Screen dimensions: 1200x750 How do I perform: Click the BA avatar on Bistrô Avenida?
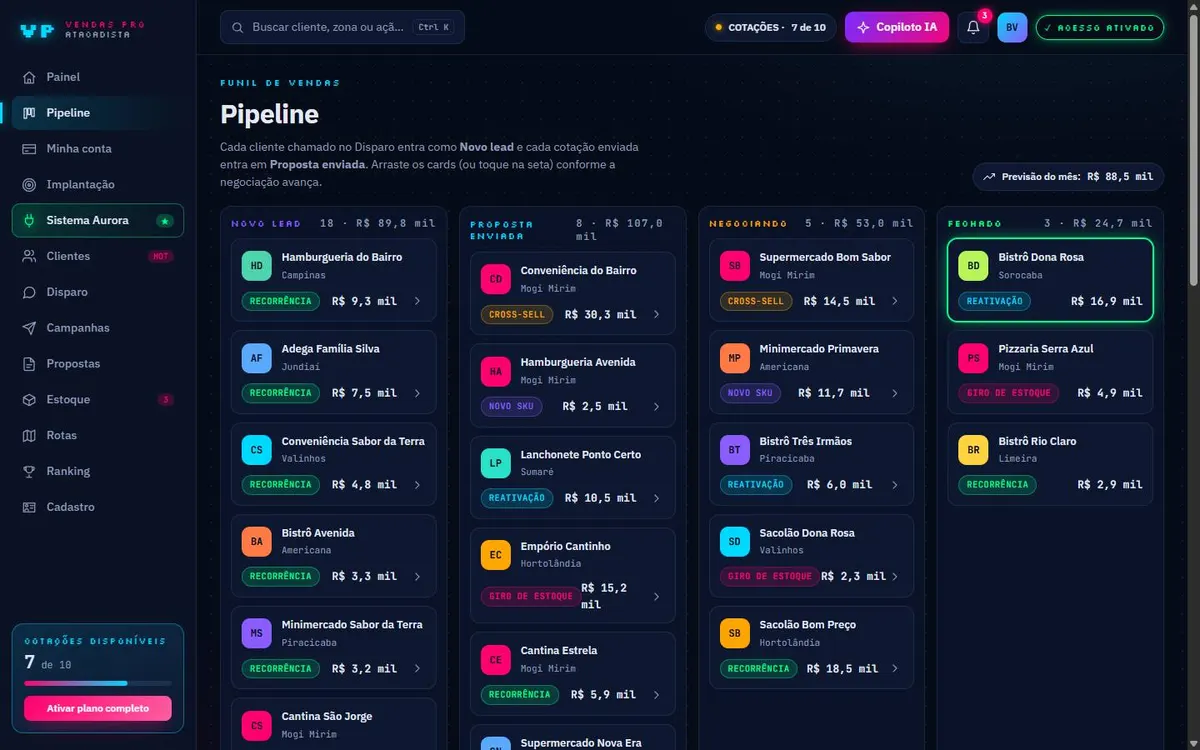point(257,542)
